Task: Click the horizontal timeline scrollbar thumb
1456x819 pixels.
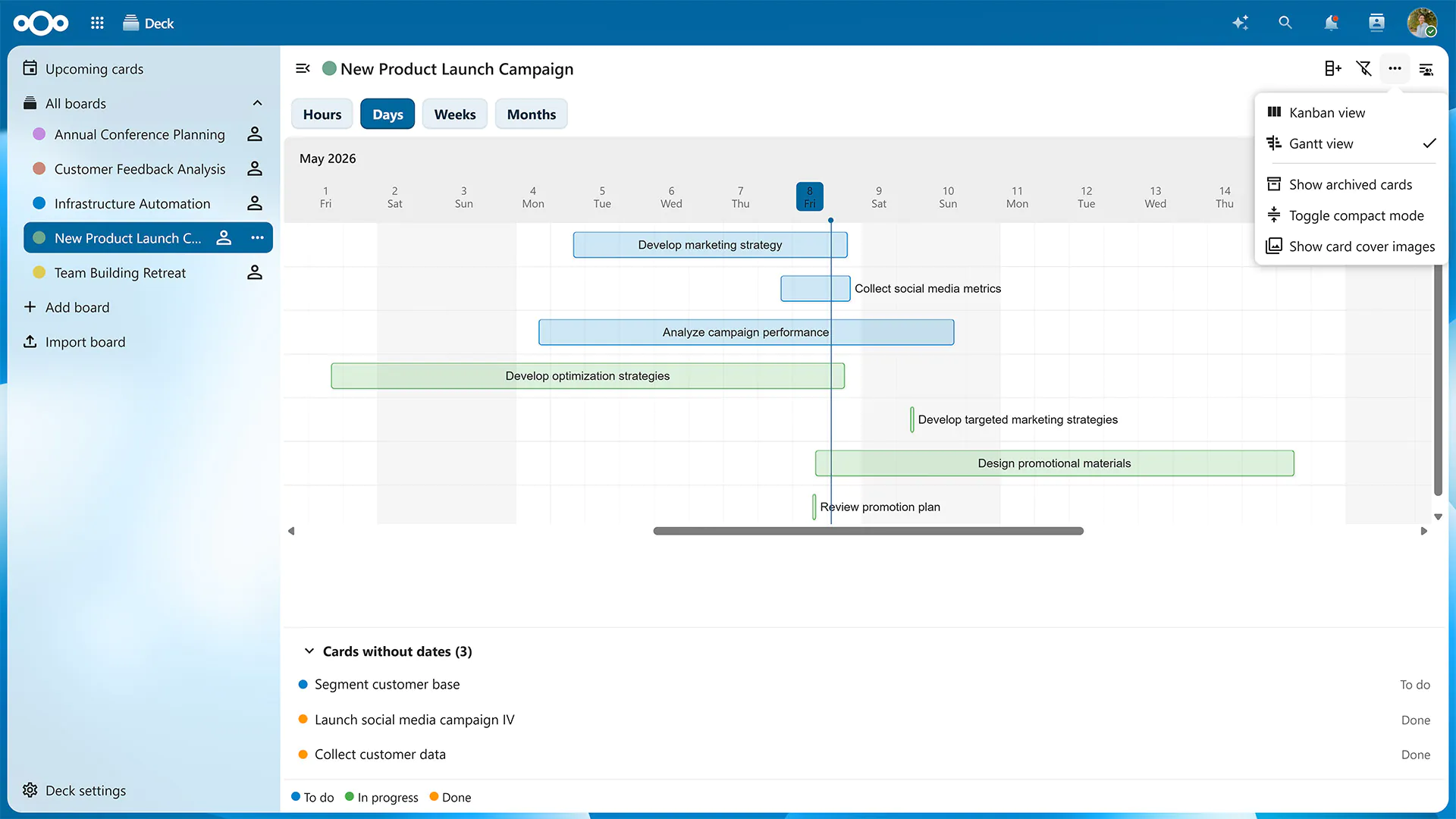Action: [868, 531]
